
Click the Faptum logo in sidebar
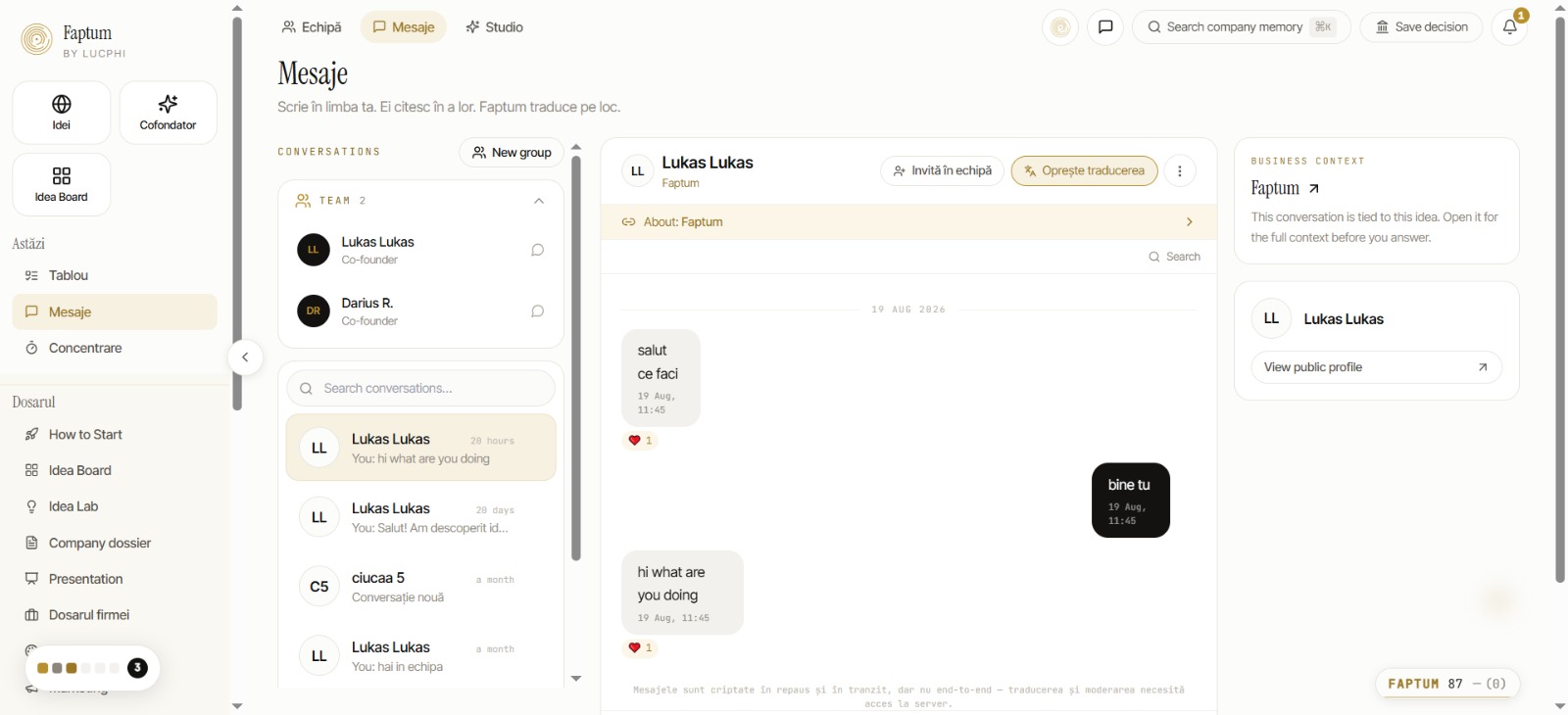[x=36, y=39]
